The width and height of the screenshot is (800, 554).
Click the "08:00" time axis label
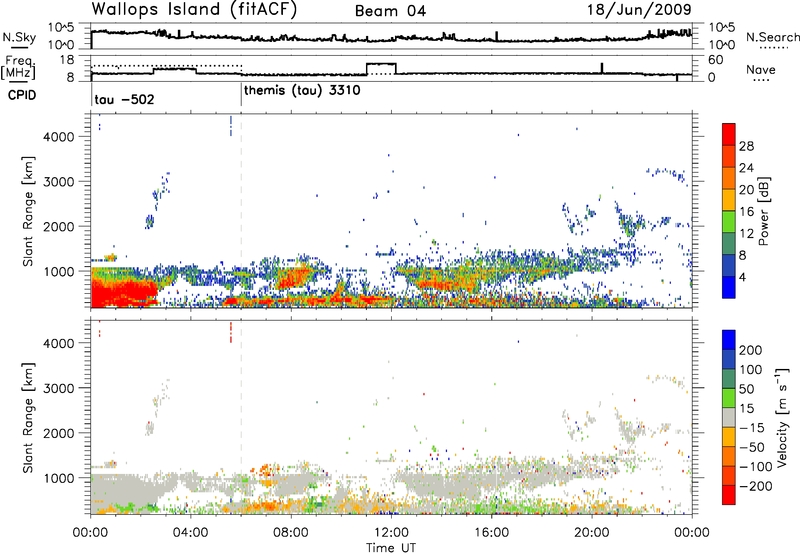291,533
